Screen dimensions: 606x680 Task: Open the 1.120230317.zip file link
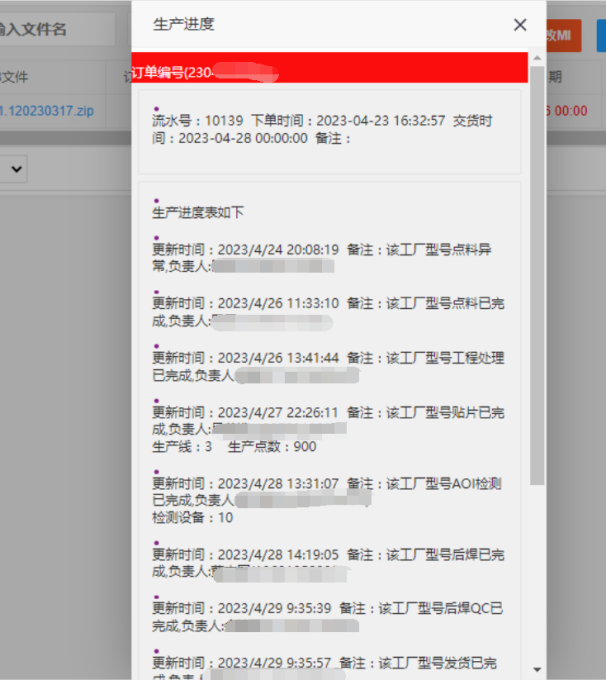pos(48,111)
